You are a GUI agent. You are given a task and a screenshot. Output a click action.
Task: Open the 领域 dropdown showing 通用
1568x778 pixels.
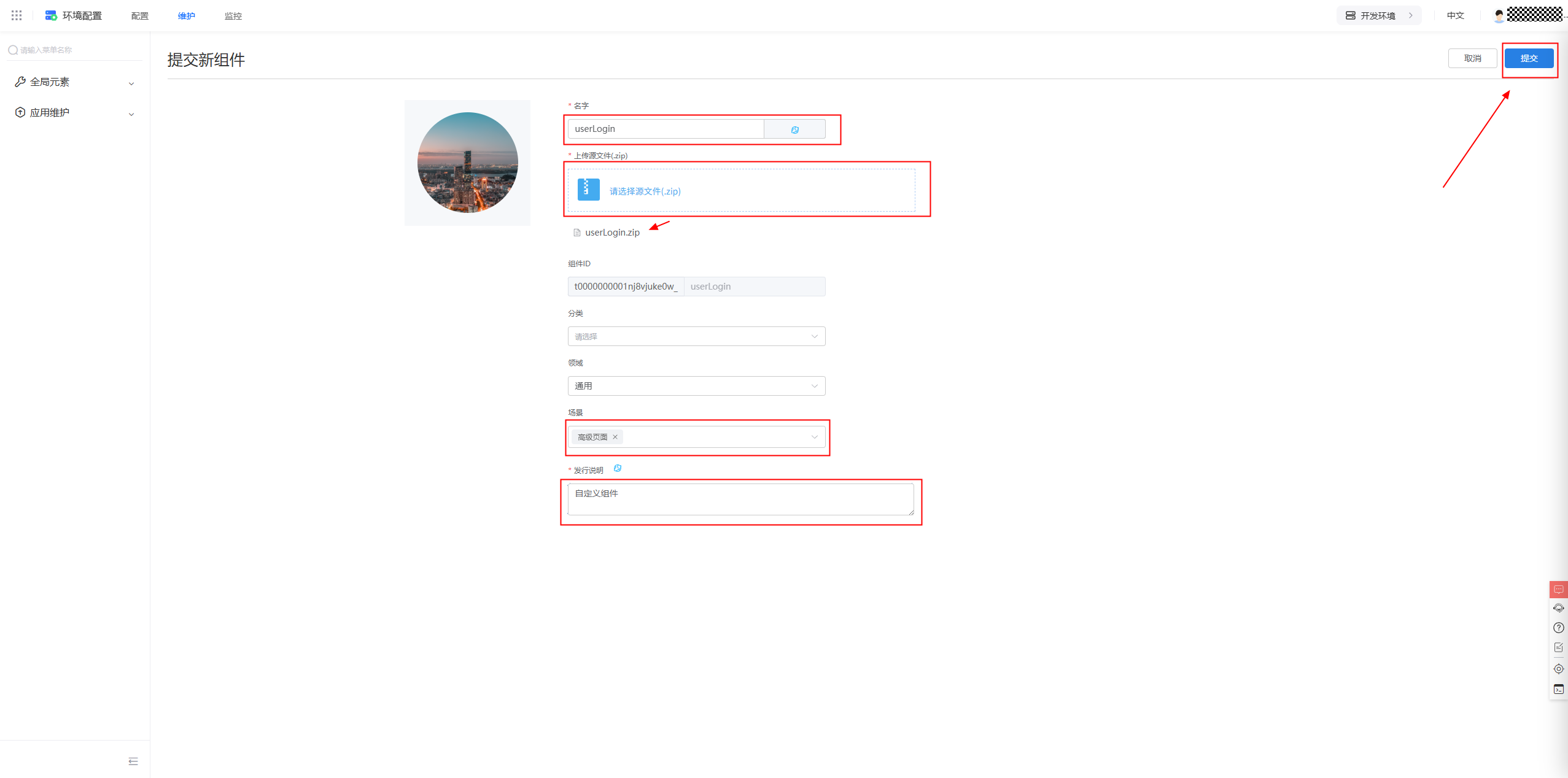click(x=696, y=386)
